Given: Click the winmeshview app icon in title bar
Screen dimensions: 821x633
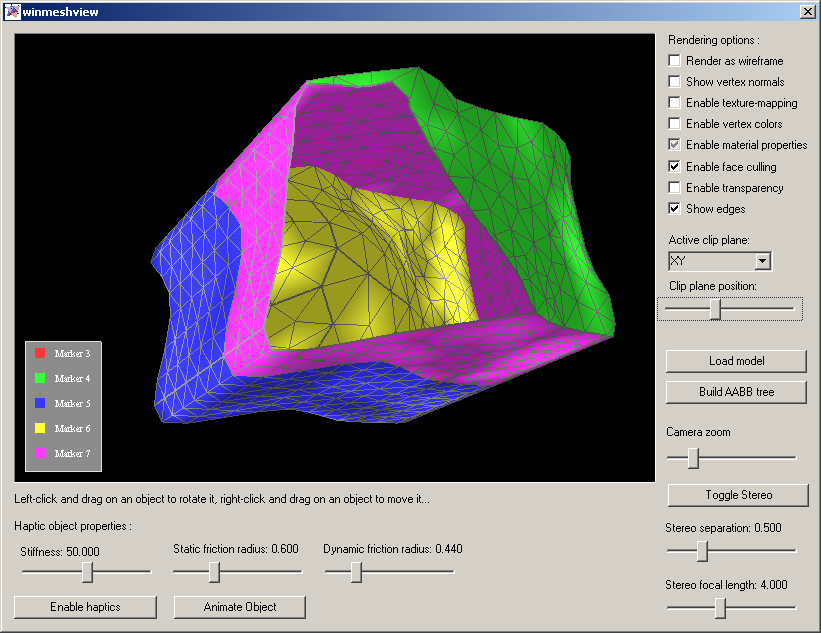Looking at the screenshot, I should 12,11.
